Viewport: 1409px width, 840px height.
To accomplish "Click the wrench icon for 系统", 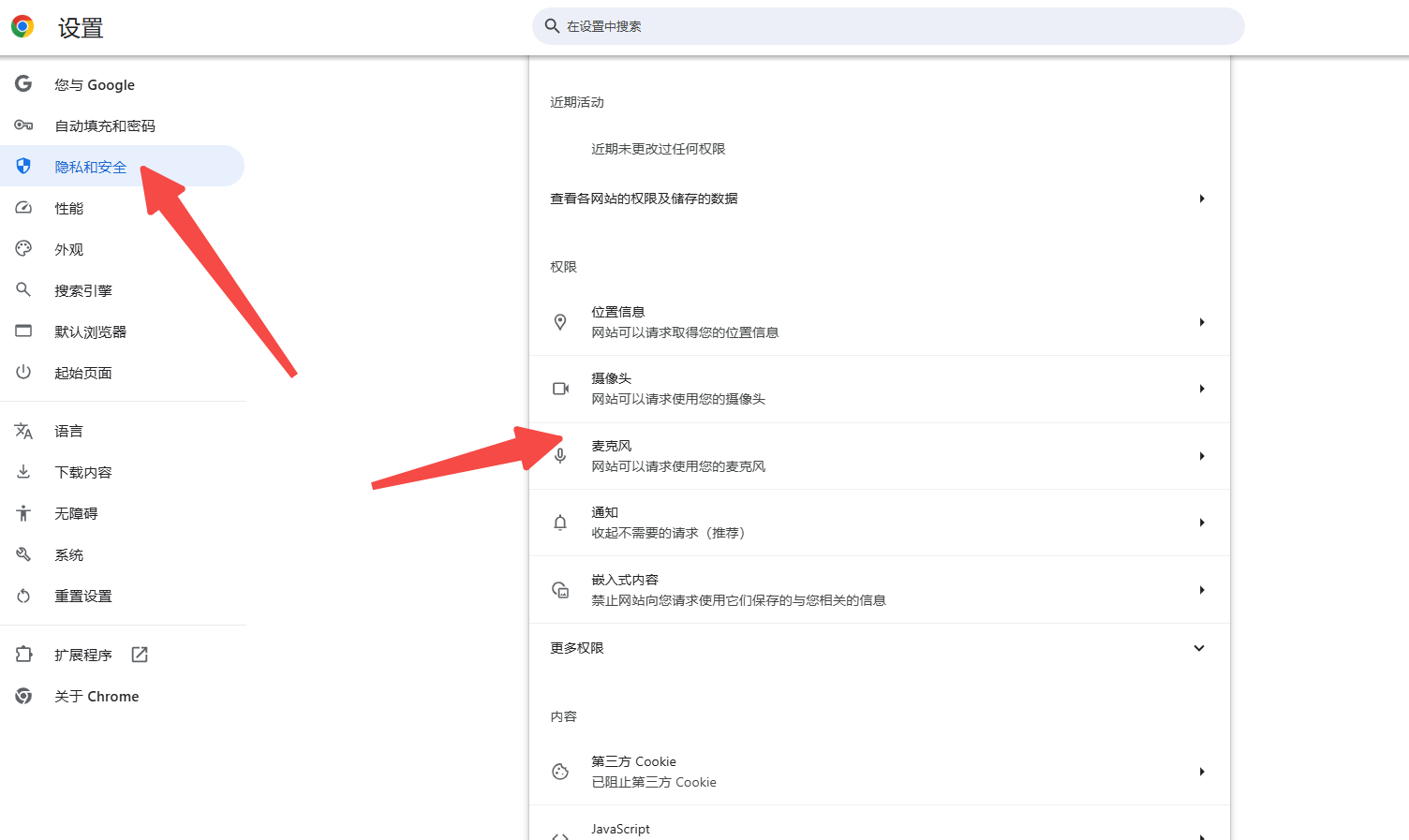I will pyautogui.click(x=23, y=554).
